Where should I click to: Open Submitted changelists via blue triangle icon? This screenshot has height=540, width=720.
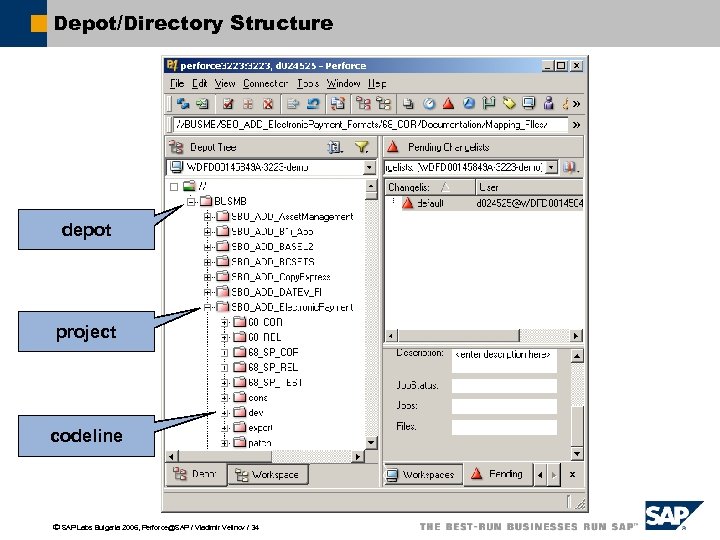click(x=469, y=104)
